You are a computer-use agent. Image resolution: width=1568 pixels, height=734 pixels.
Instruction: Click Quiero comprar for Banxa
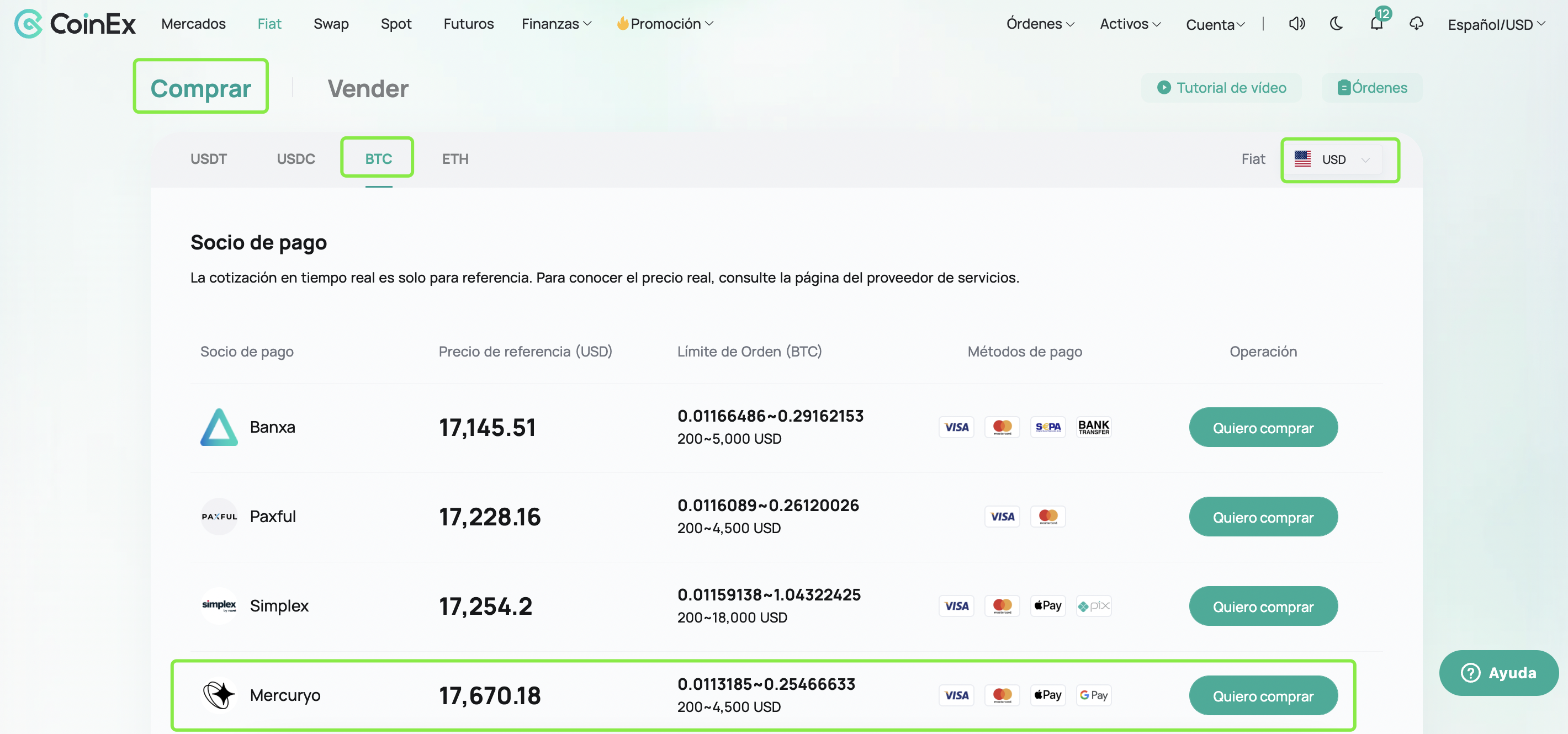(x=1263, y=427)
